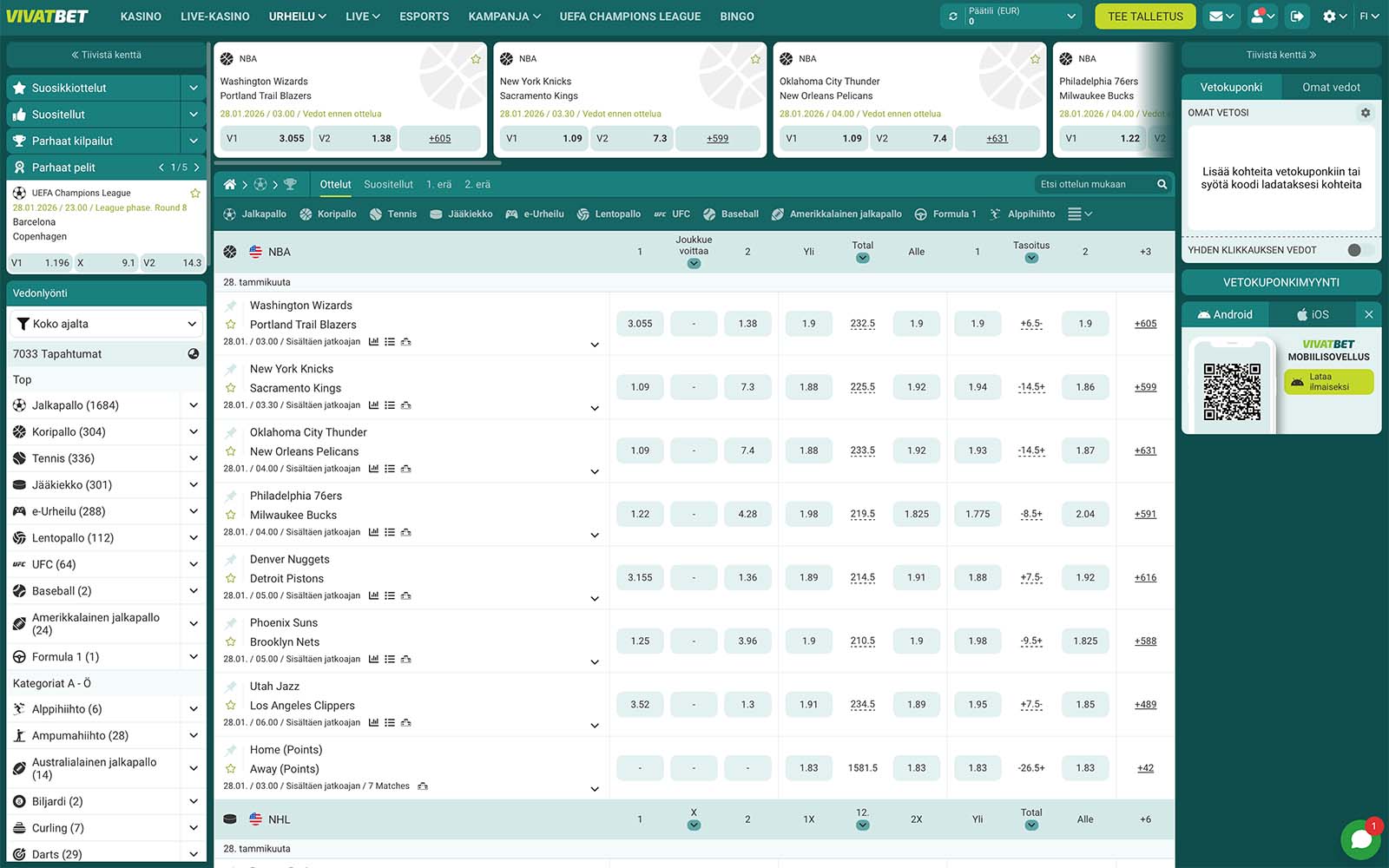Open bet slip settings gear
The width and height of the screenshot is (1389, 868).
point(1366,113)
